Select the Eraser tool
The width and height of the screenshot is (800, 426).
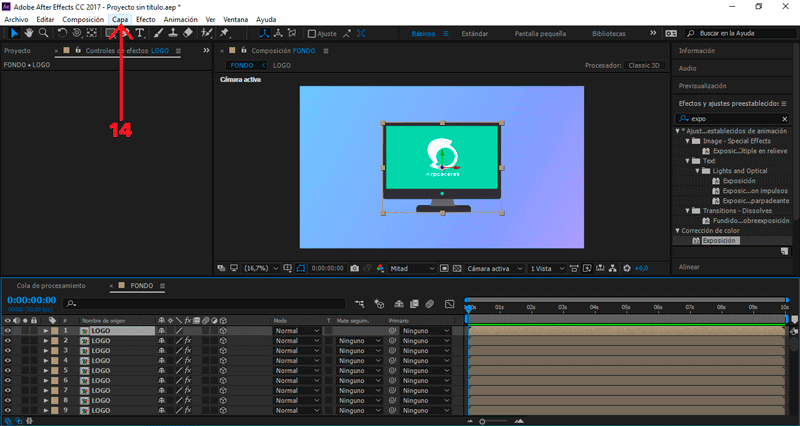[x=189, y=33]
